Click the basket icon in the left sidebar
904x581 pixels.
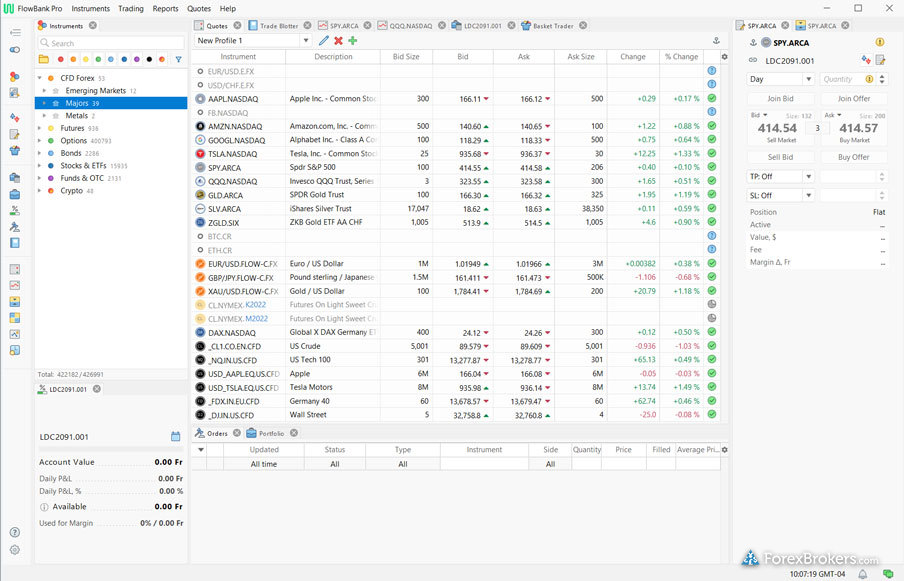[15, 150]
